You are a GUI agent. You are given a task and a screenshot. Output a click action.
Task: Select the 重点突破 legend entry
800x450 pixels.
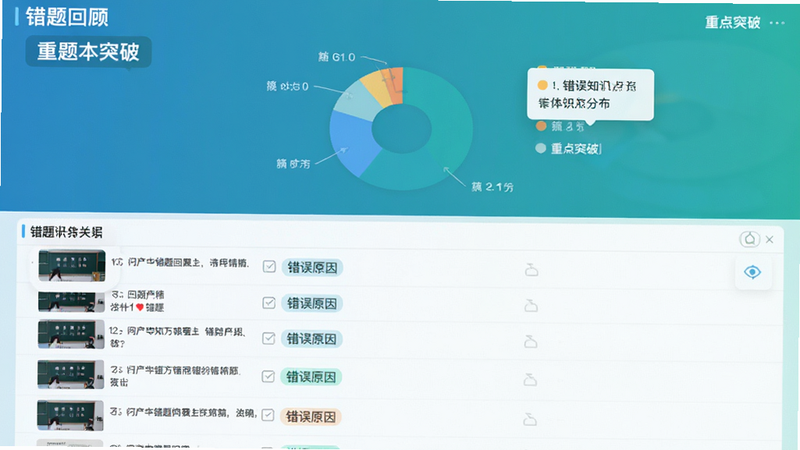[575, 148]
